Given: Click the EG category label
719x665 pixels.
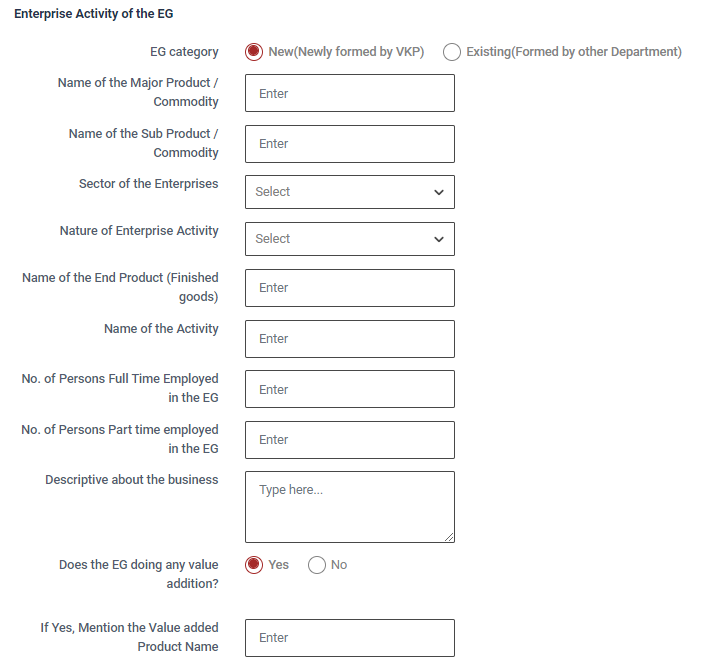Looking at the screenshot, I should [184, 52].
